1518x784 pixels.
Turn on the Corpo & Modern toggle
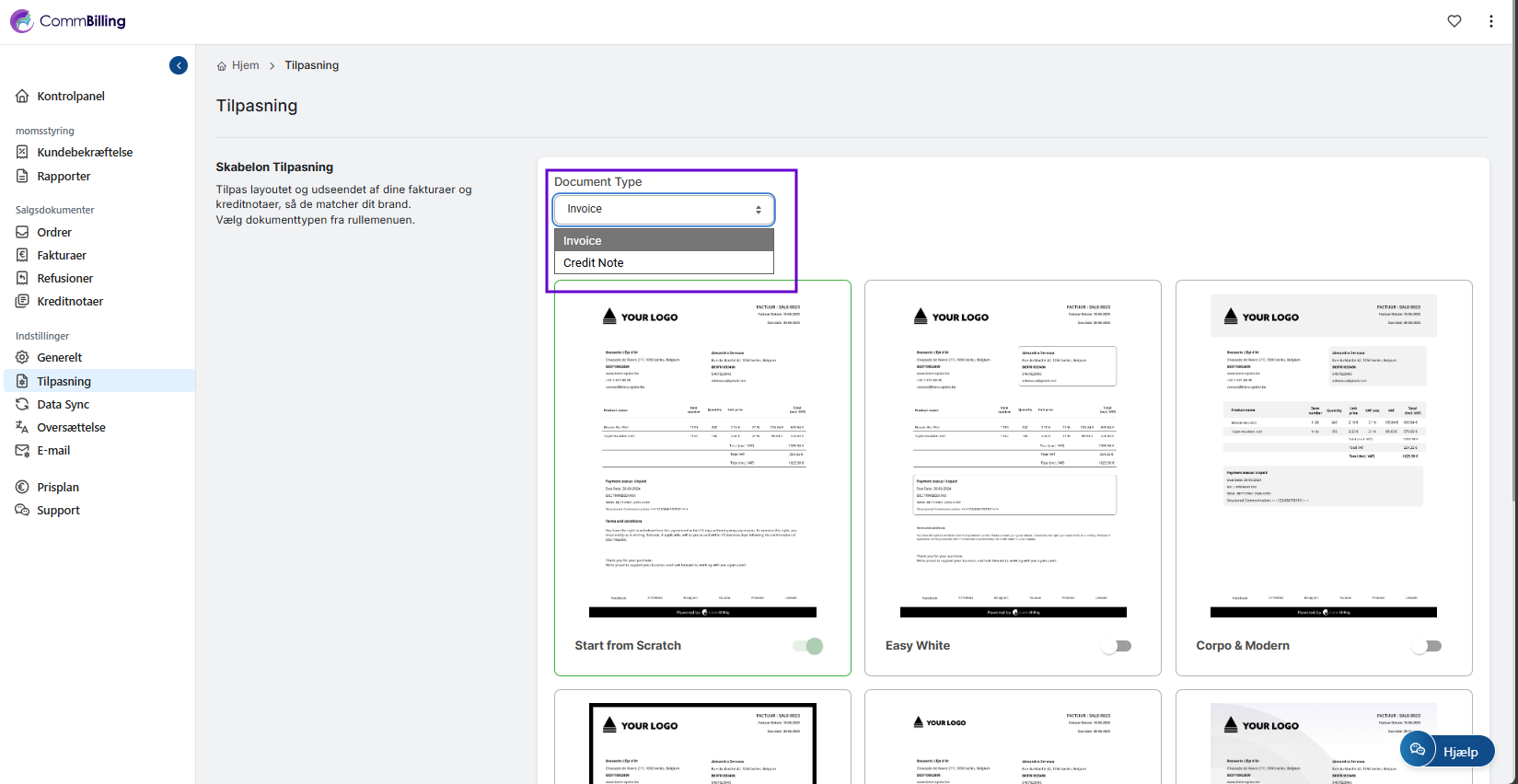(1427, 646)
